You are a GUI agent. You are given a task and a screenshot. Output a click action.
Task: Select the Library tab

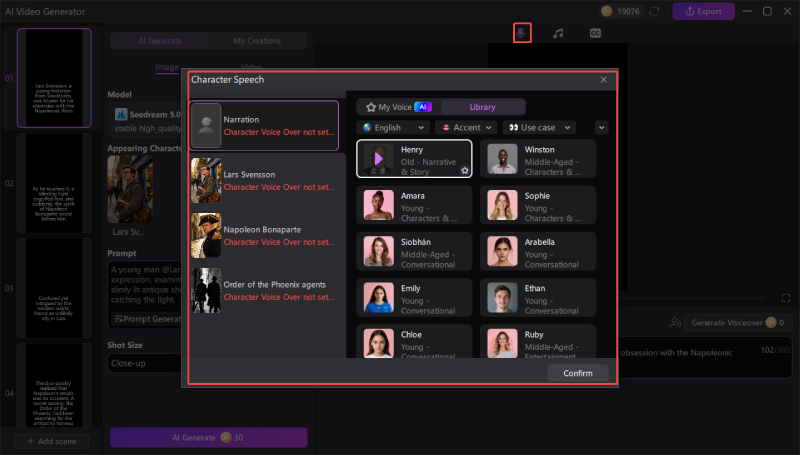(482, 106)
